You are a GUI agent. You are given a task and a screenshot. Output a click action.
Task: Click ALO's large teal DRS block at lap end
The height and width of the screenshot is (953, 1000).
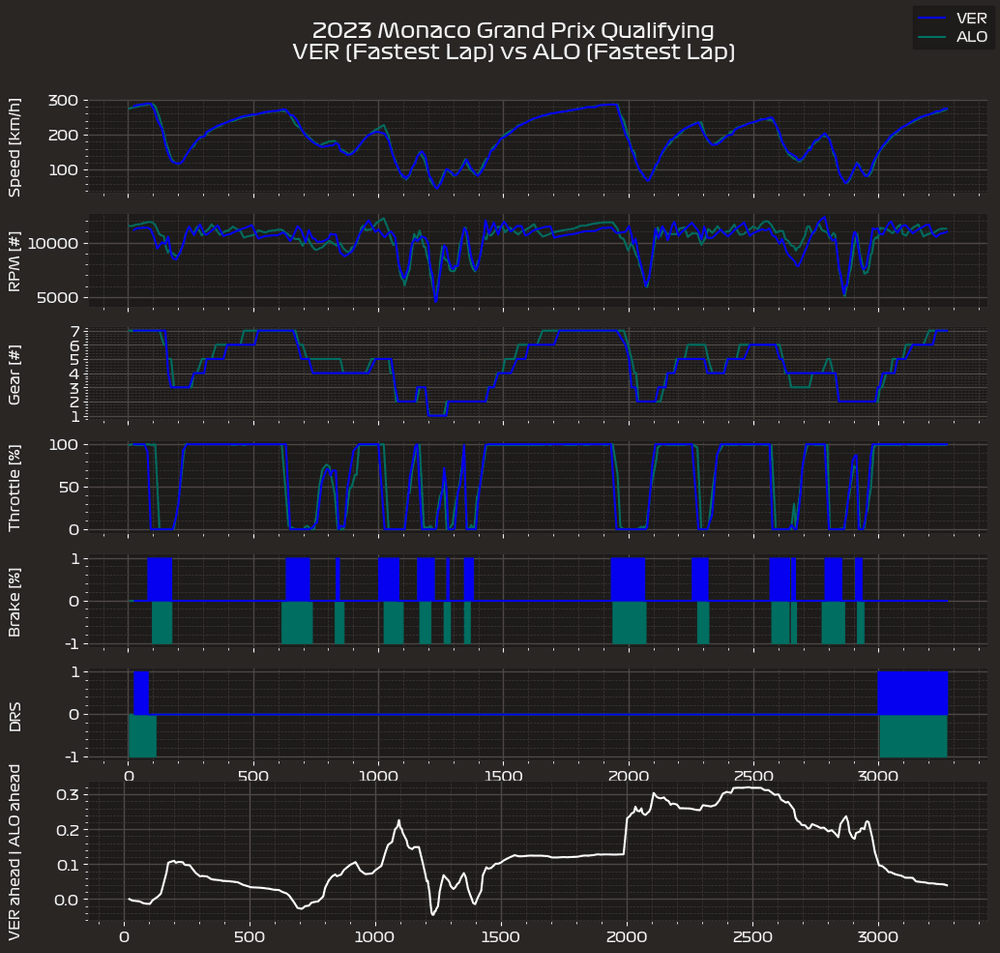coord(913,735)
